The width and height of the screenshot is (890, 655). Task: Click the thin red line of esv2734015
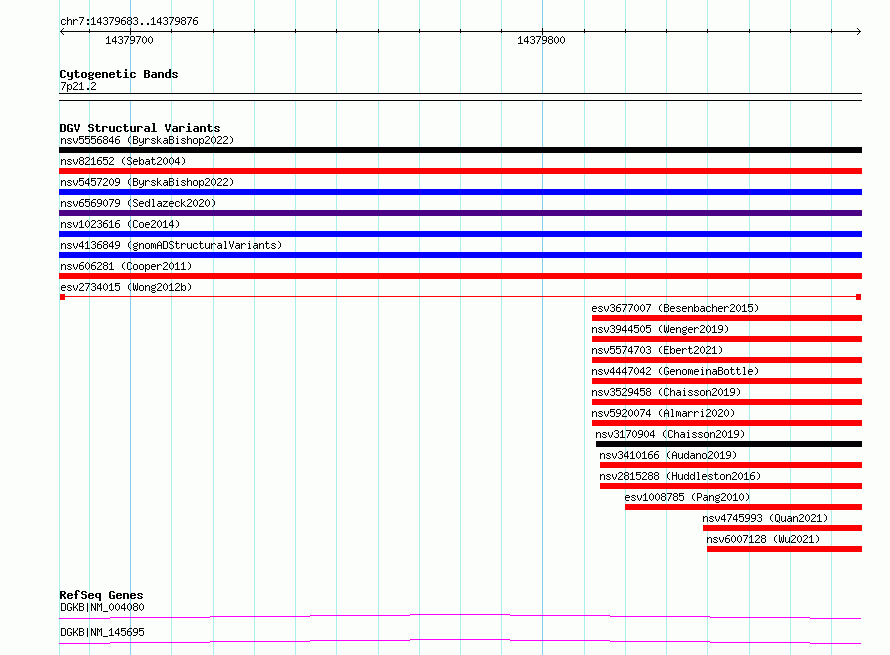(x=460, y=297)
